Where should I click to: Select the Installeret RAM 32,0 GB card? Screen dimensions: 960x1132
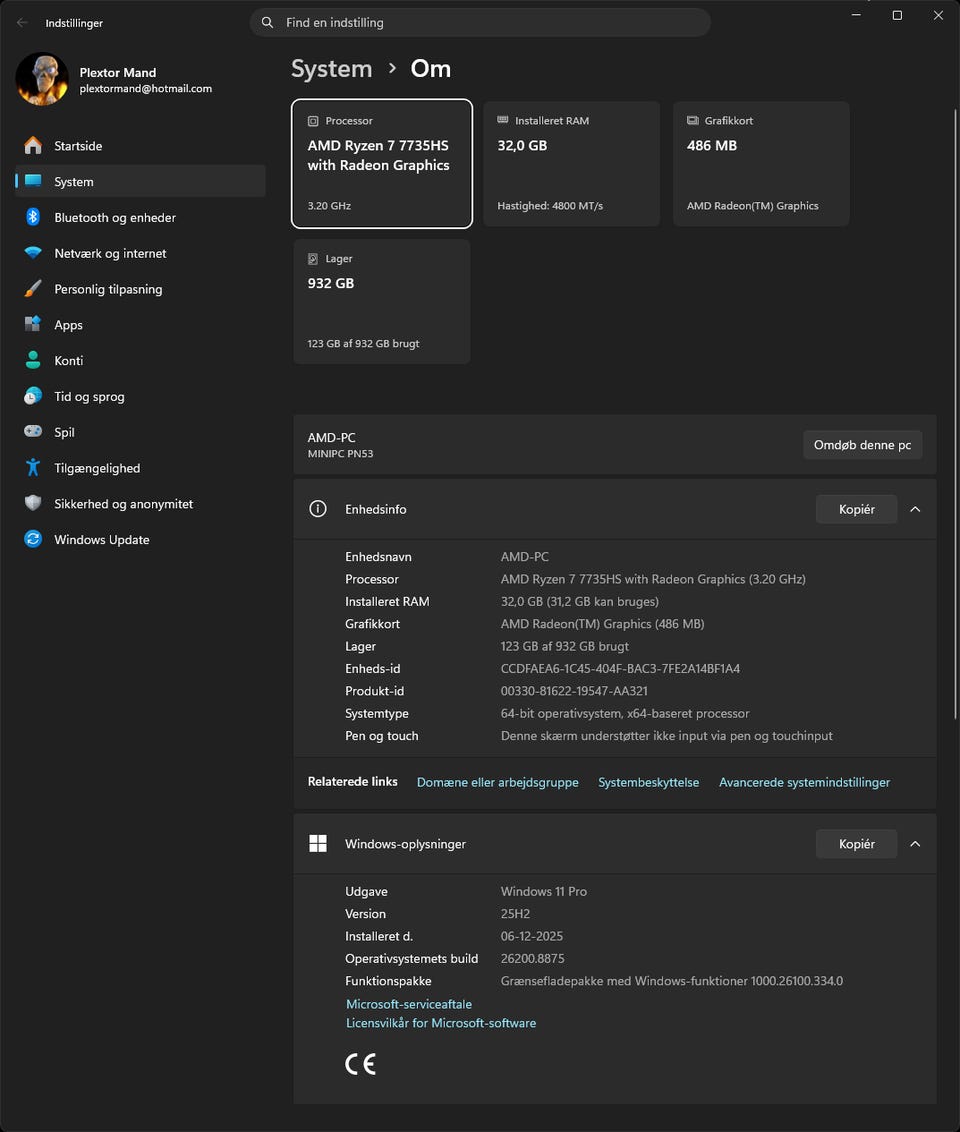(572, 164)
